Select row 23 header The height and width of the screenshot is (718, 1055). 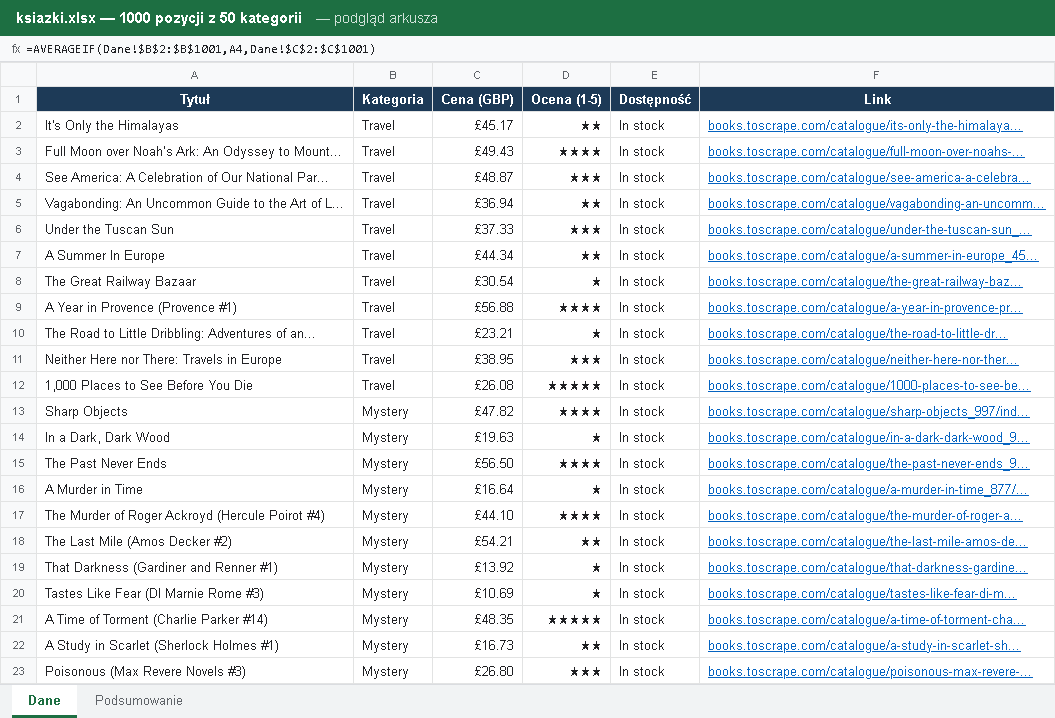point(18,672)
